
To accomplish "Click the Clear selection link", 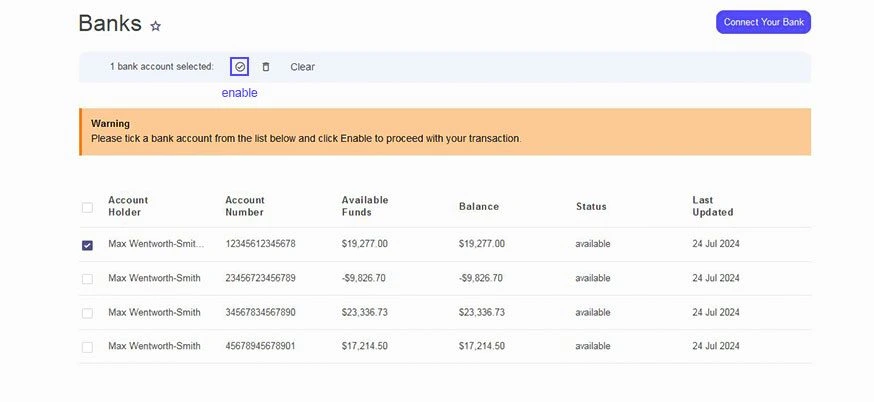I will coord(302,67).
